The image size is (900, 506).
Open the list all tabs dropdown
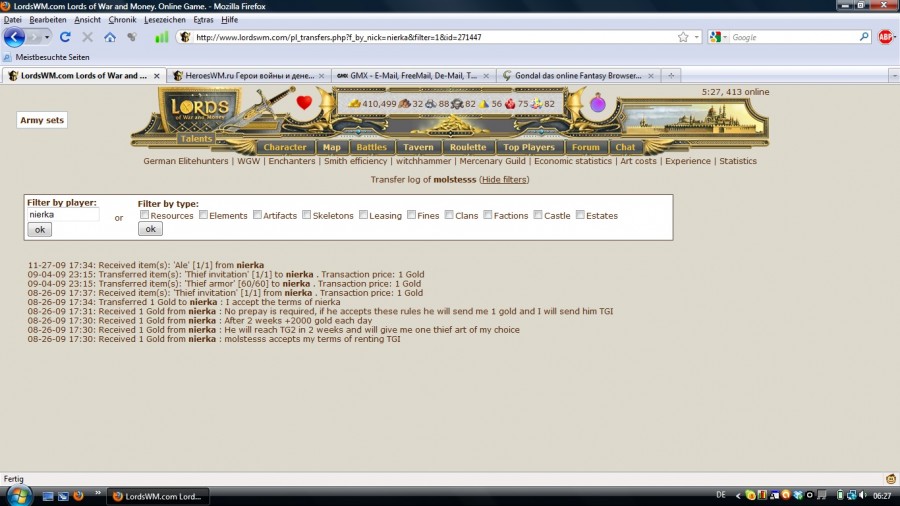[x=894, y=76]
